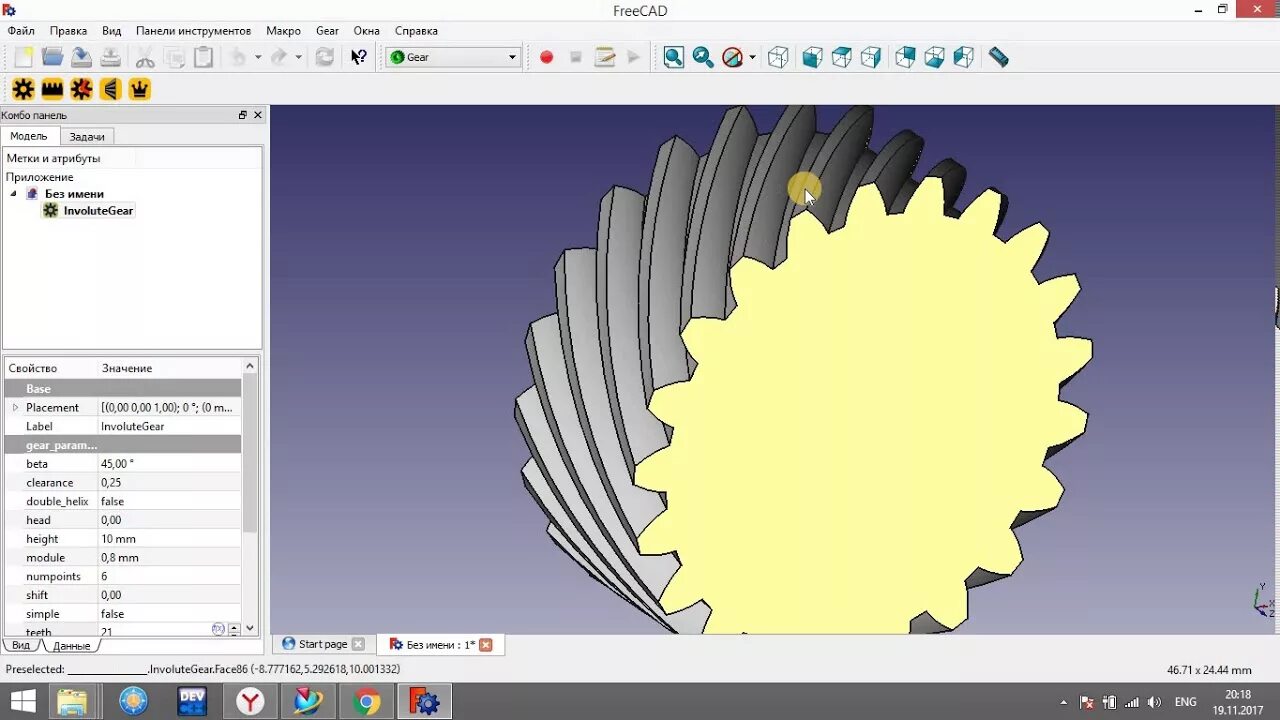Viewport: 1280px width, 720px height.
Task: Close the Комбо панель
Action: tap(257, 115)
